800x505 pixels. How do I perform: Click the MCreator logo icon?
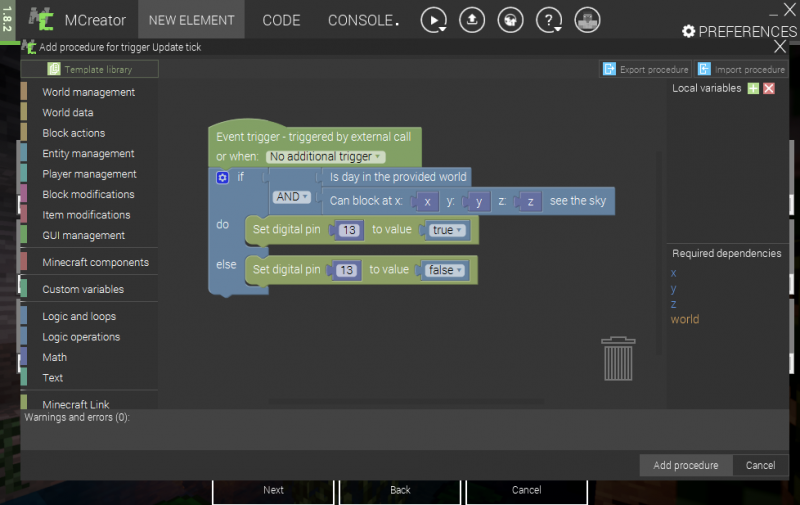tap(41, 19)
